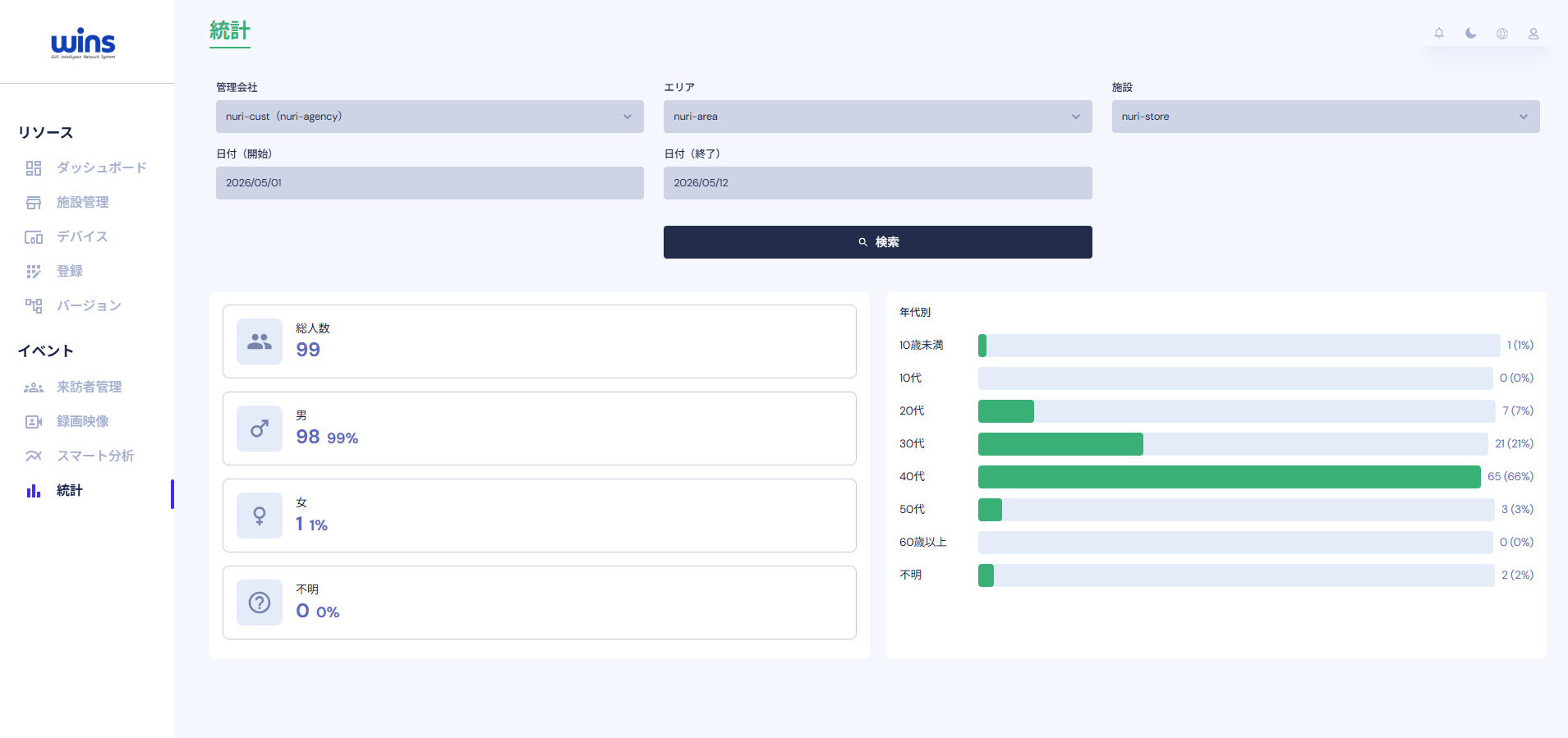Click the デバイス sidebar icon

click(34, 237)
